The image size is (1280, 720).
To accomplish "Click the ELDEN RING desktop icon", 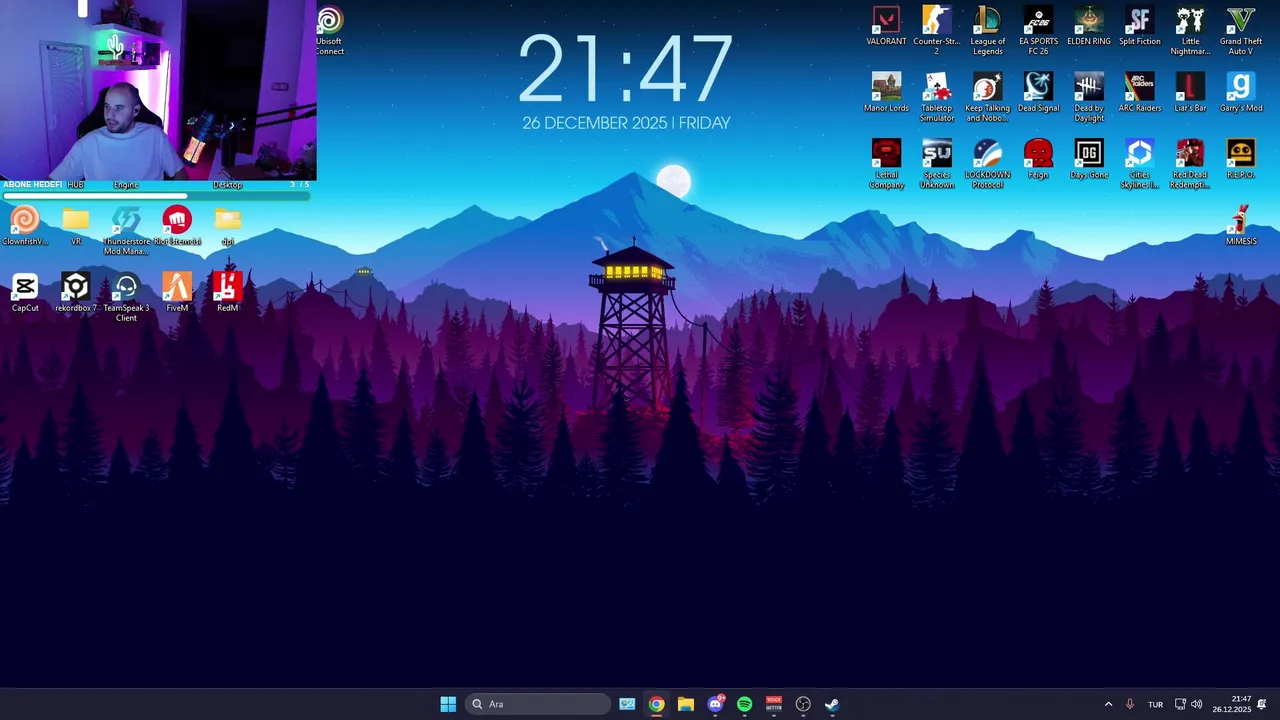I will click(1089, 27).
